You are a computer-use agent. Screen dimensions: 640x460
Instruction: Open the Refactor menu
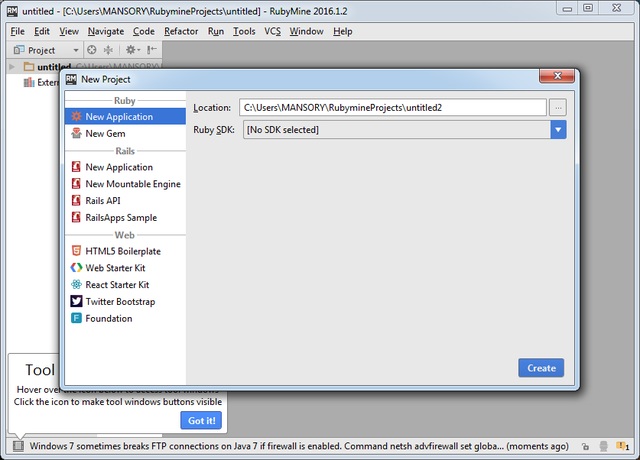(181, 31)
